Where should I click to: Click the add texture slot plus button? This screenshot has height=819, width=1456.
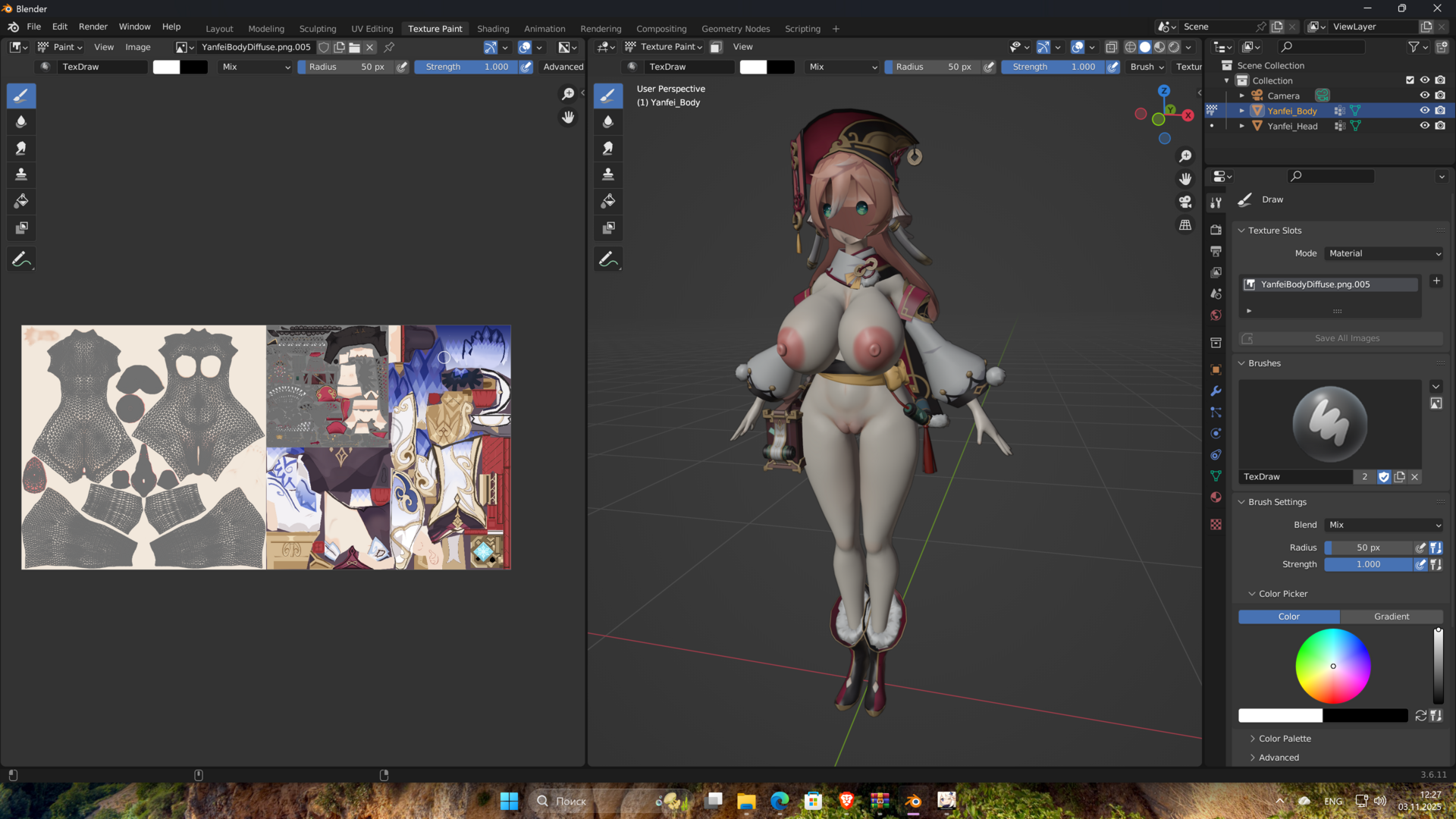(x=1436, y=281)
